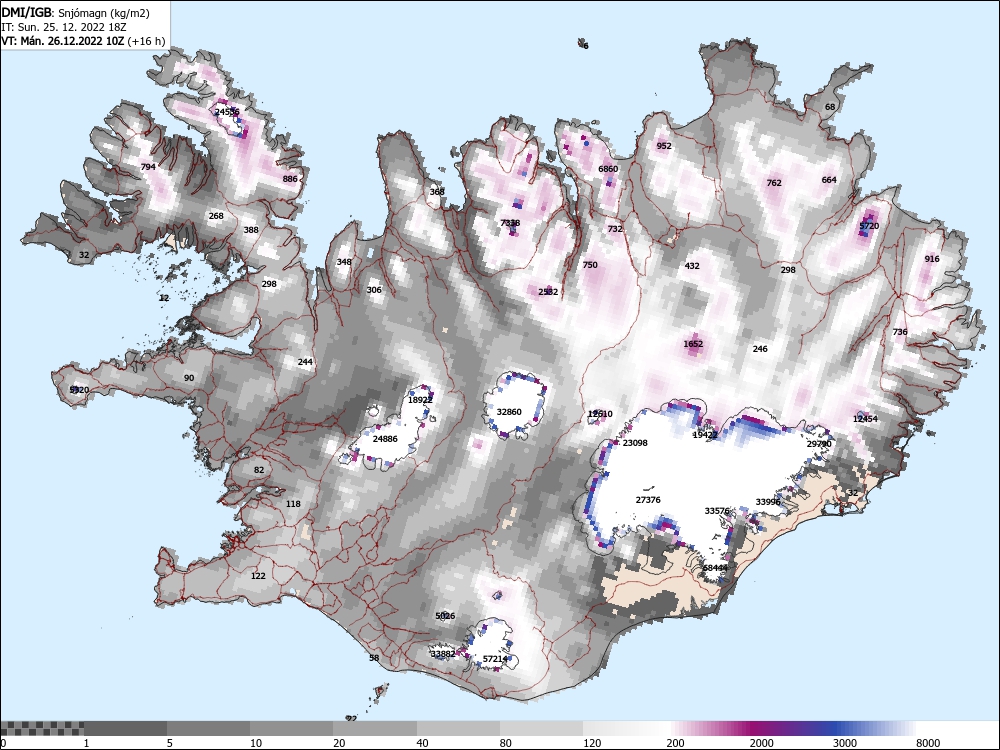
Task: Select the 732 value label
Action: tap(615, 229)
